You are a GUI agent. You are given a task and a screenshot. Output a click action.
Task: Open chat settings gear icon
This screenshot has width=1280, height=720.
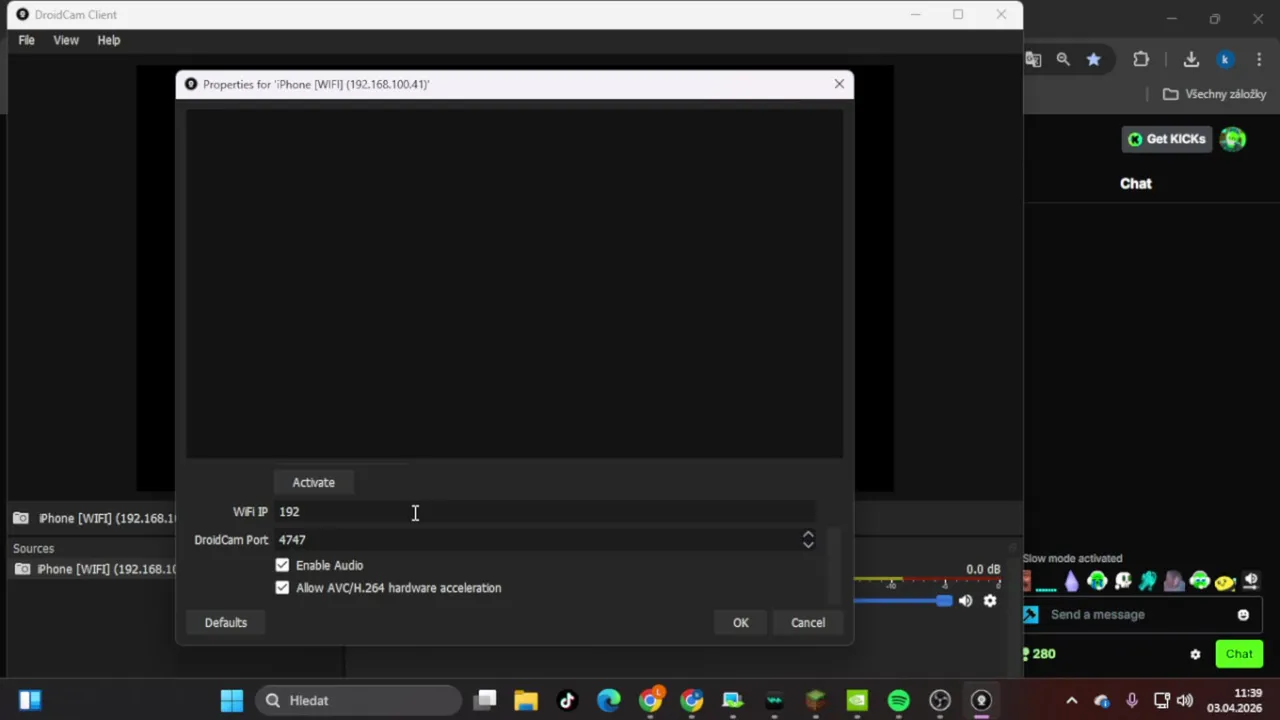pos(1195,654)
